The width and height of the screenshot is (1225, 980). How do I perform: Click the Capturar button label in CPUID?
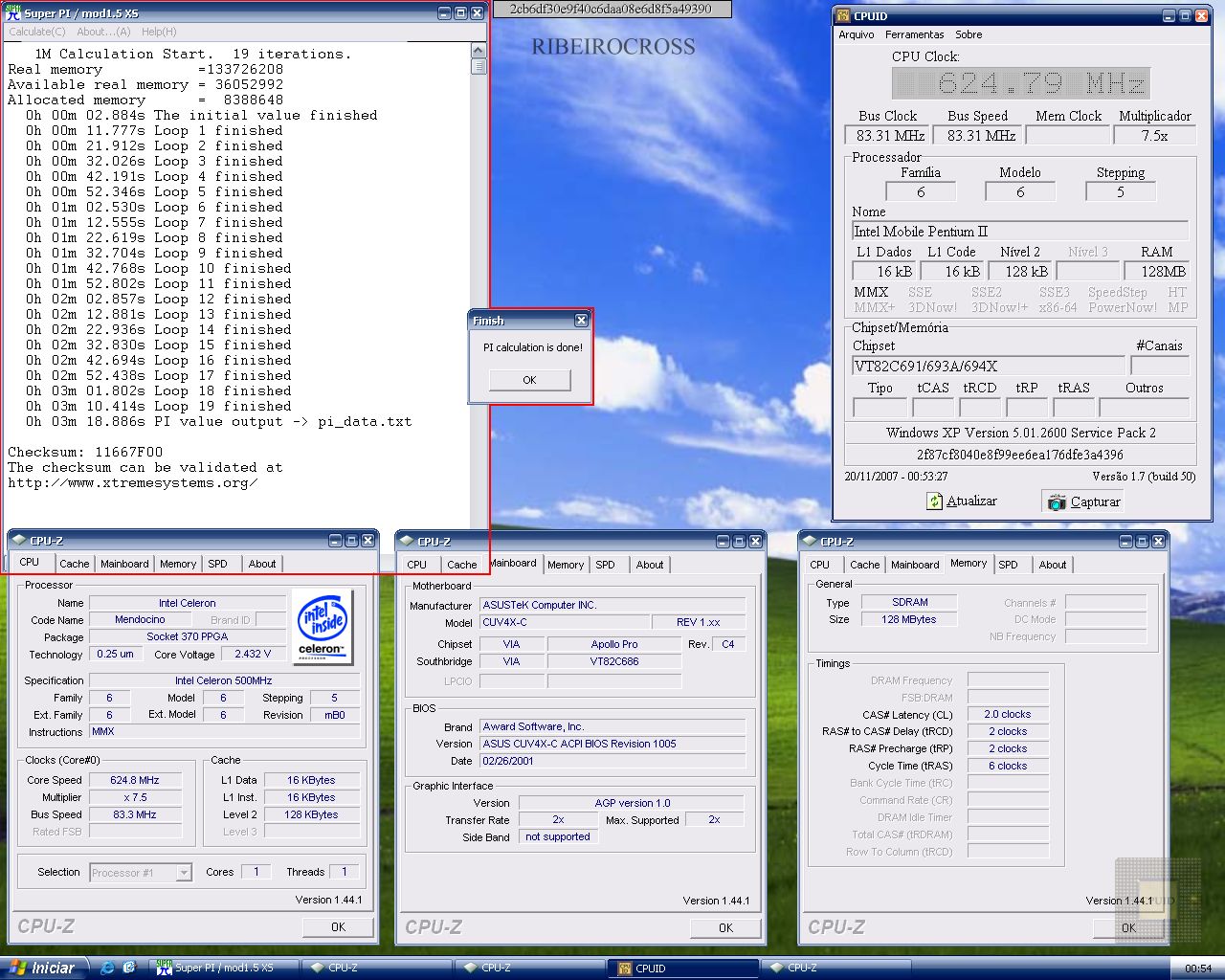(x=1095, y=501)
